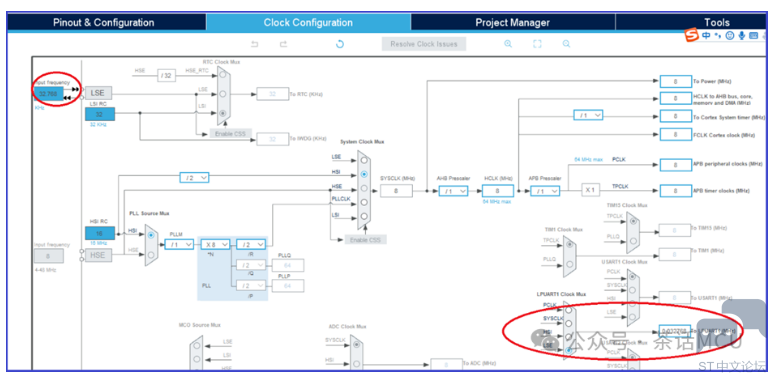Click the fit-to-screen bracket icon
Screen dimensions: 775x382
tap(537, 43)
